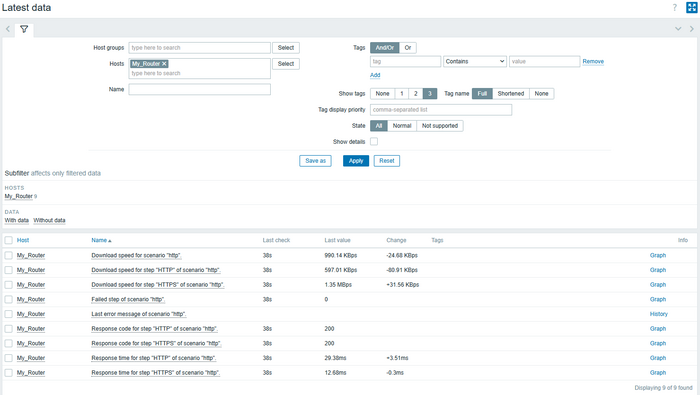The image size is (700, 395).
Task: Click value 990.14 KBps in table
Action: pyautogui.click(x=341, y=255)
